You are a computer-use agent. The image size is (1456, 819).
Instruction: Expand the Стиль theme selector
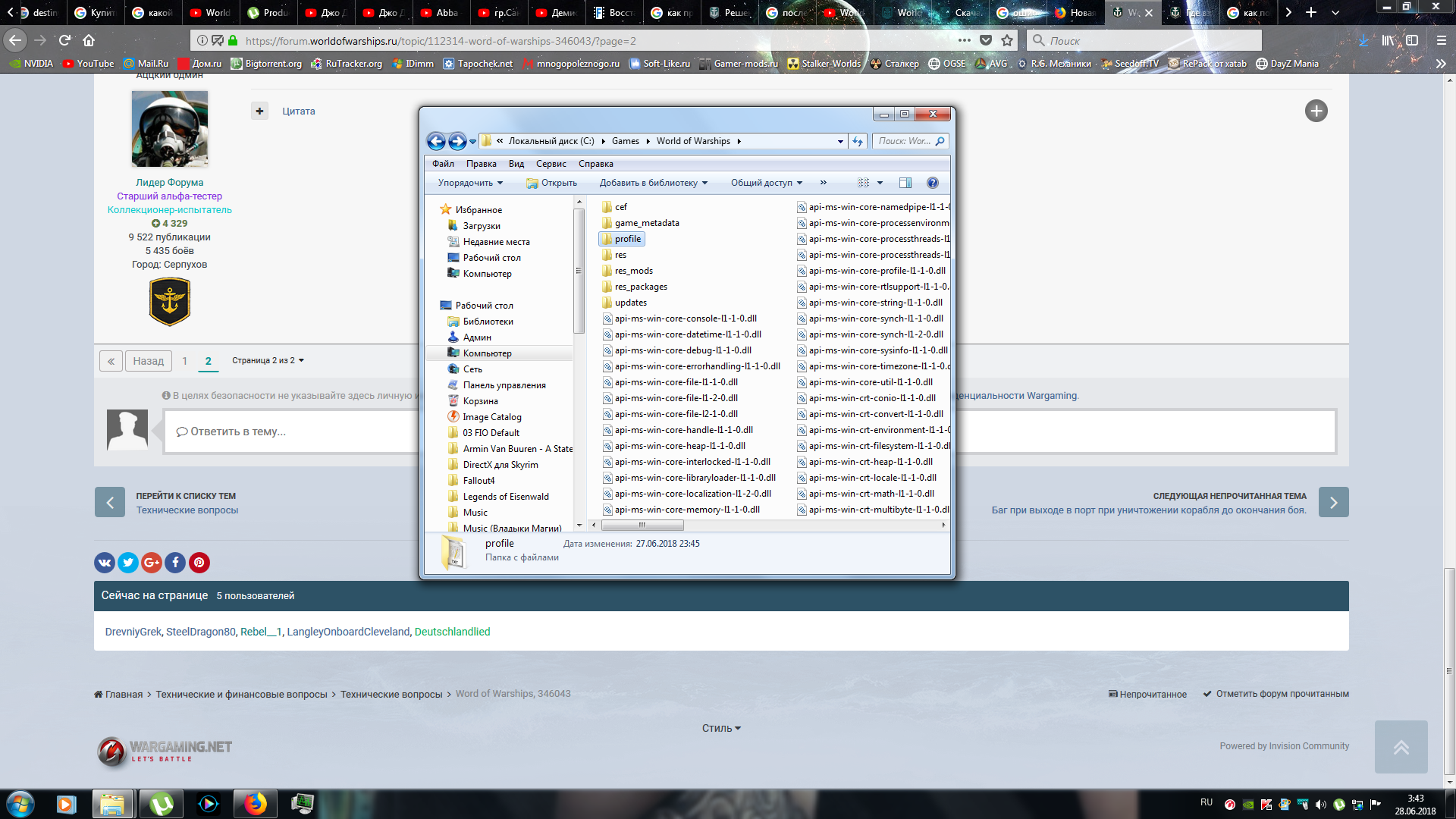tap(721, 728)
